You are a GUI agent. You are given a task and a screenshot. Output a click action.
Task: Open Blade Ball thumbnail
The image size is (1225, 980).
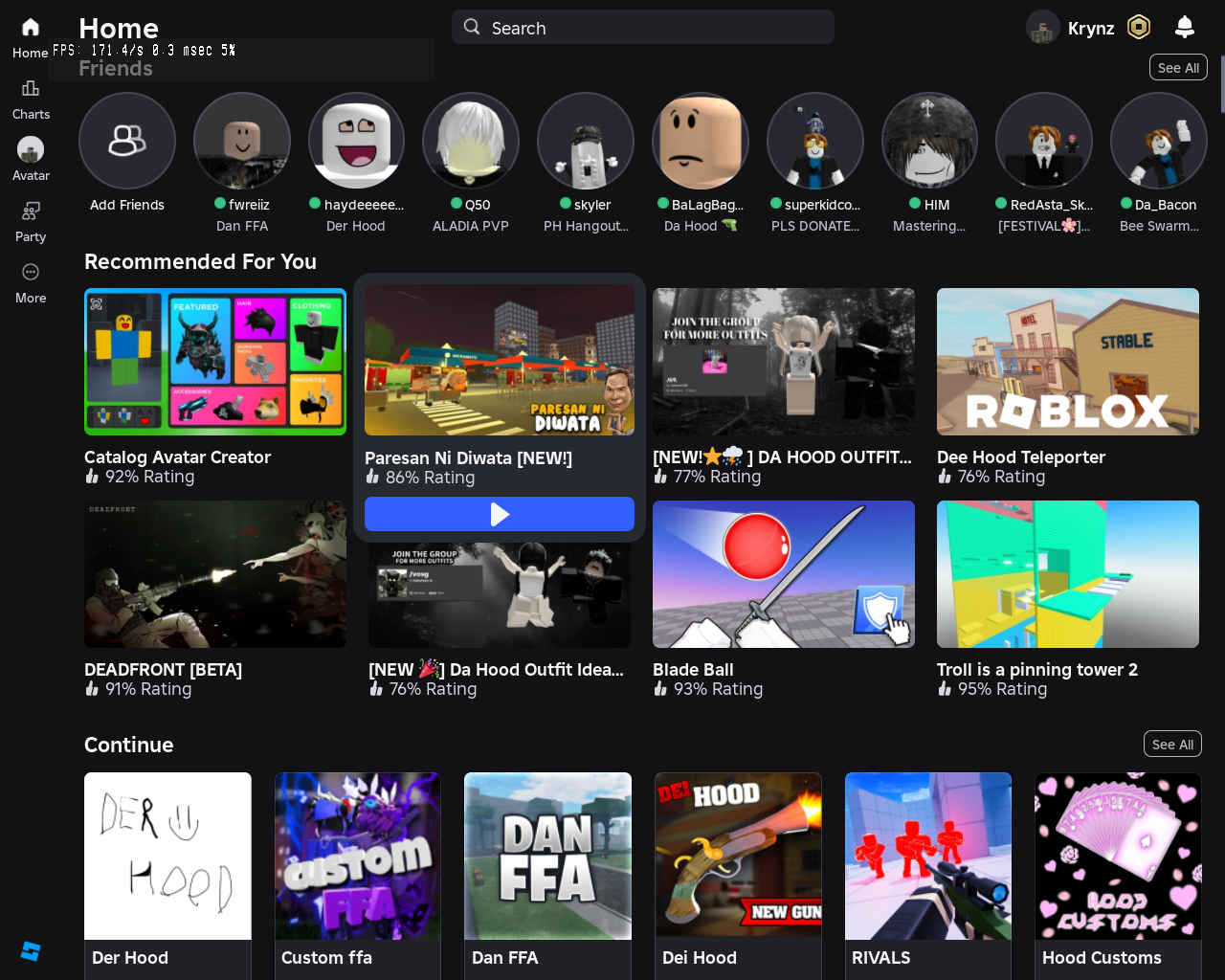(784, 574)
